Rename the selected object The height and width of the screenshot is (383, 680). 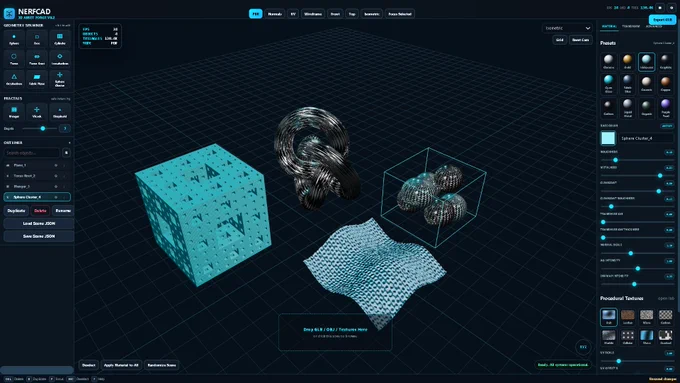point(63,211)
